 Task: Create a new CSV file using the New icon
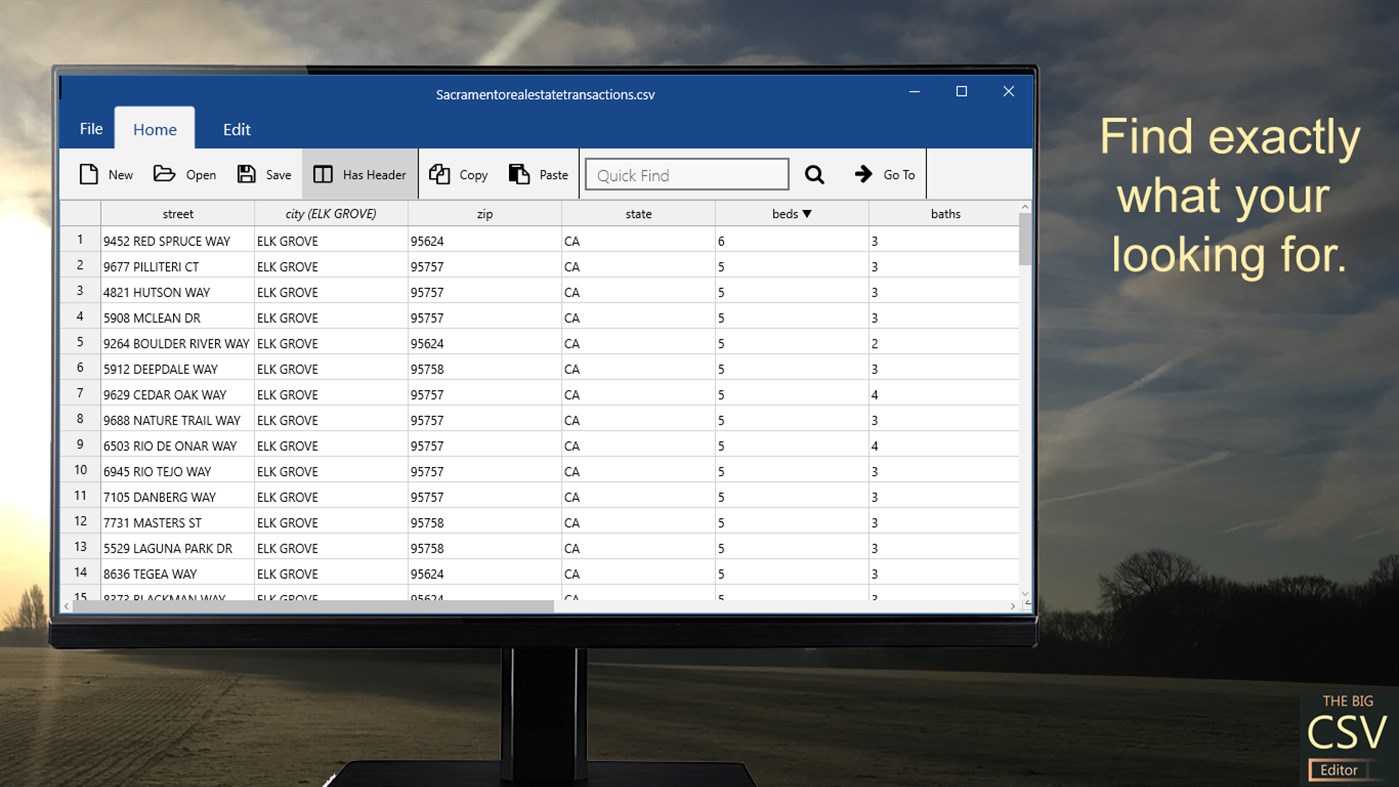(x=87, y=173)
